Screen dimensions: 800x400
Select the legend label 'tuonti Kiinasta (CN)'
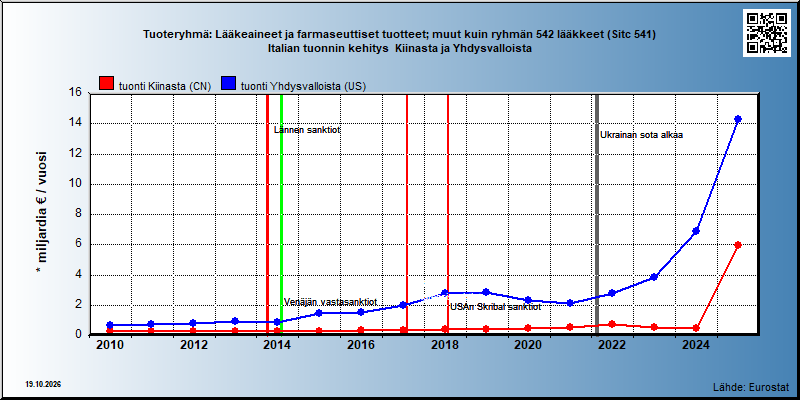coord(164,86)
